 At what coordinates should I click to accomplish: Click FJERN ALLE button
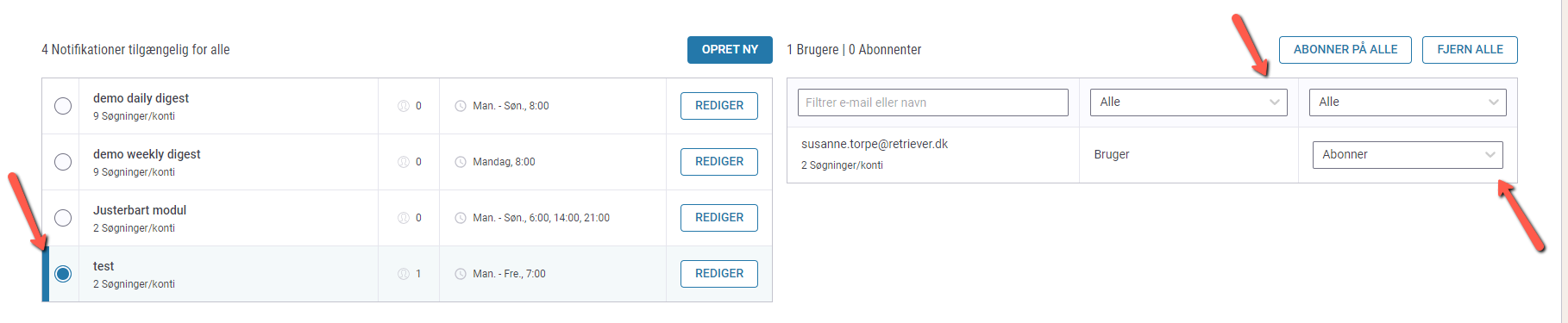click(x=1470, y=50)
